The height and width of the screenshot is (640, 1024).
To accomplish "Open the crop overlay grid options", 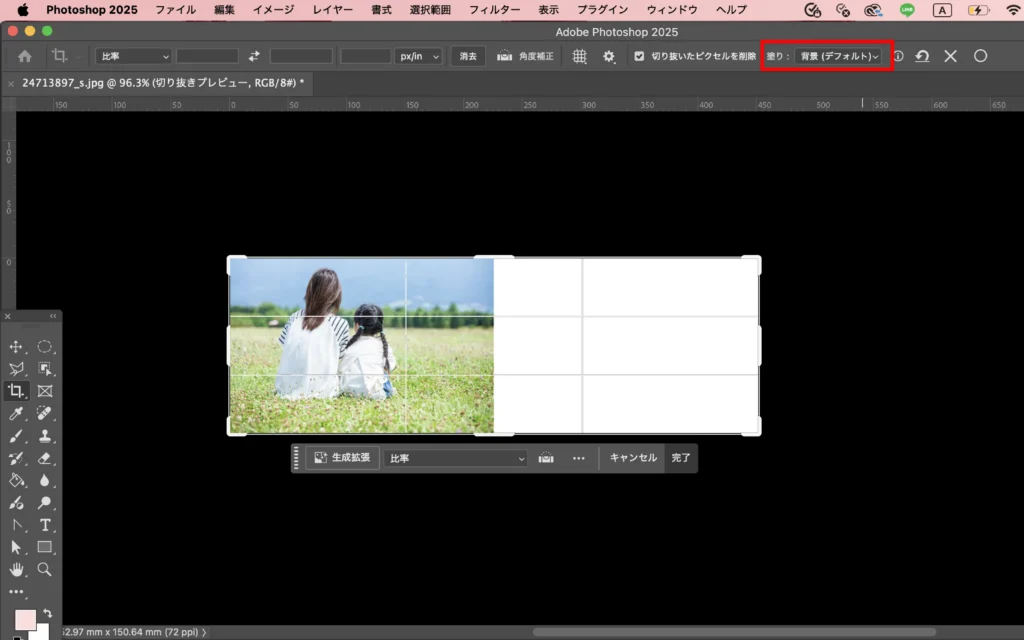I will point(579,57).
